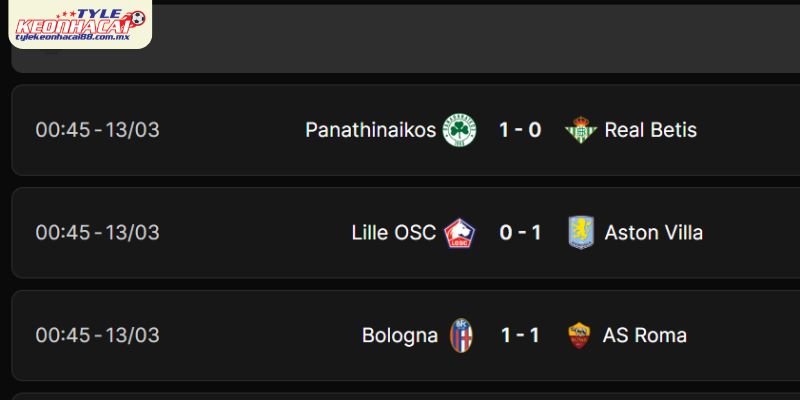Click the 0 - 1 Lille score
Viewport: 800px width, 400px height.
[520, 233]
